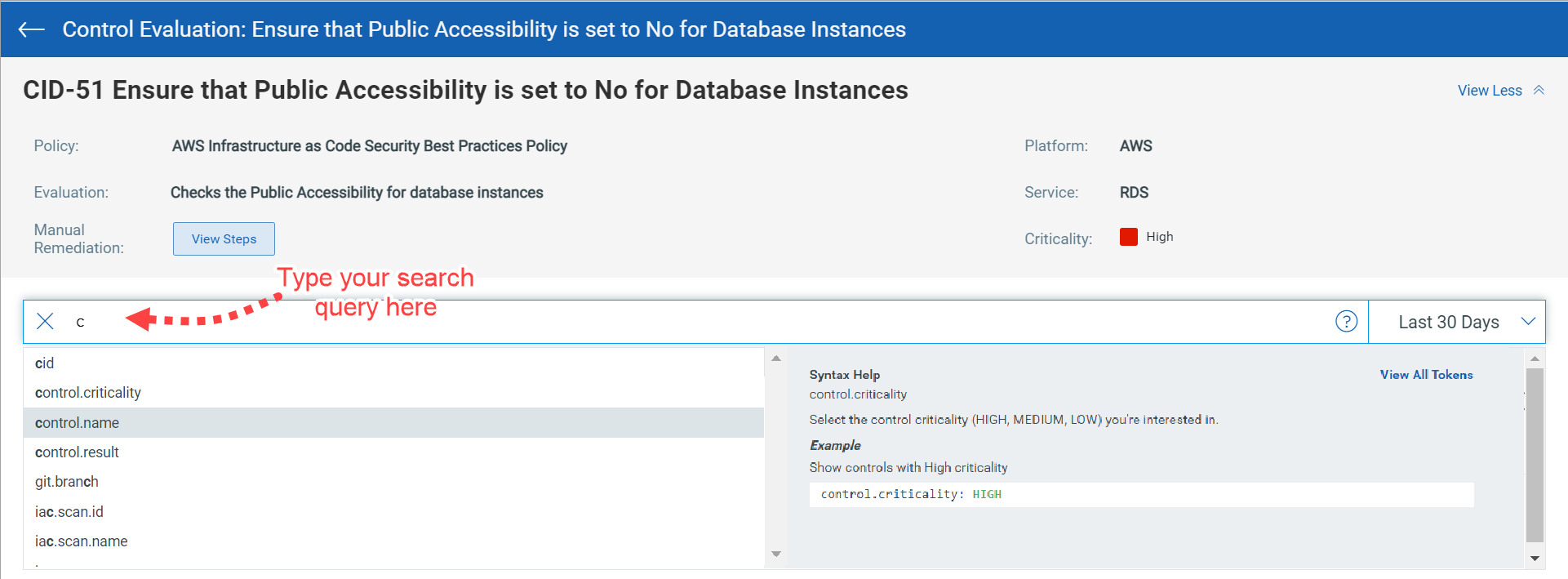Choose the iac.scan.id suggestion
The width and height of the screenshot is (1568, 579).
[393, 512]
